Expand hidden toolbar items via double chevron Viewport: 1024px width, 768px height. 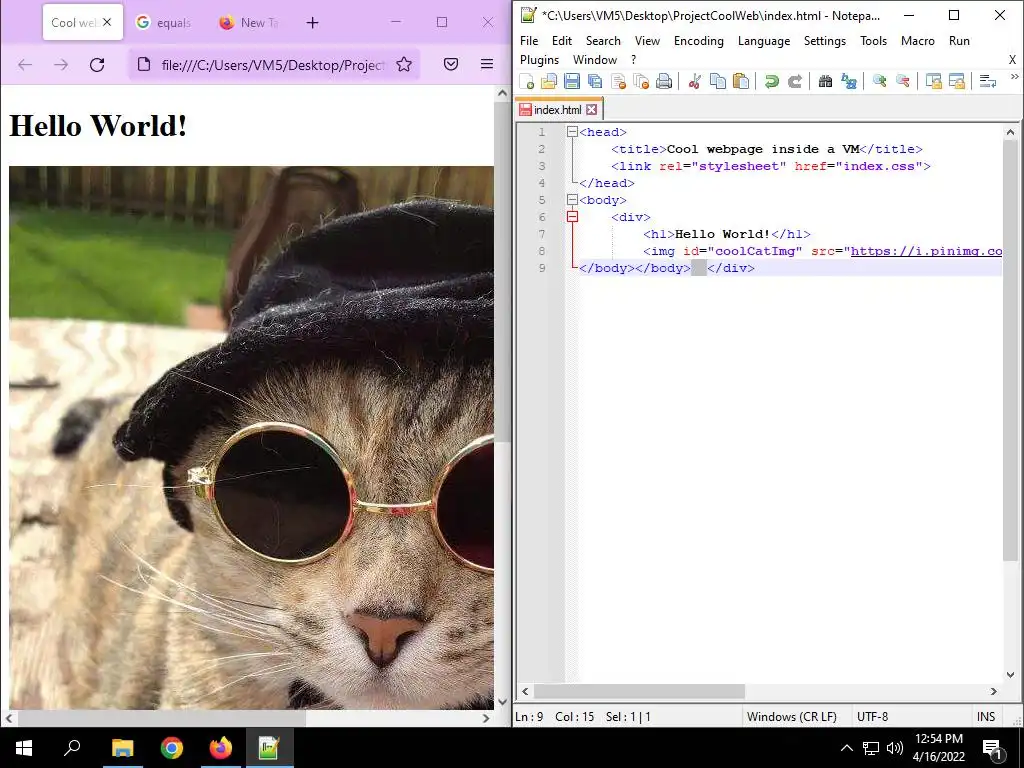[x=1014, y=77]
